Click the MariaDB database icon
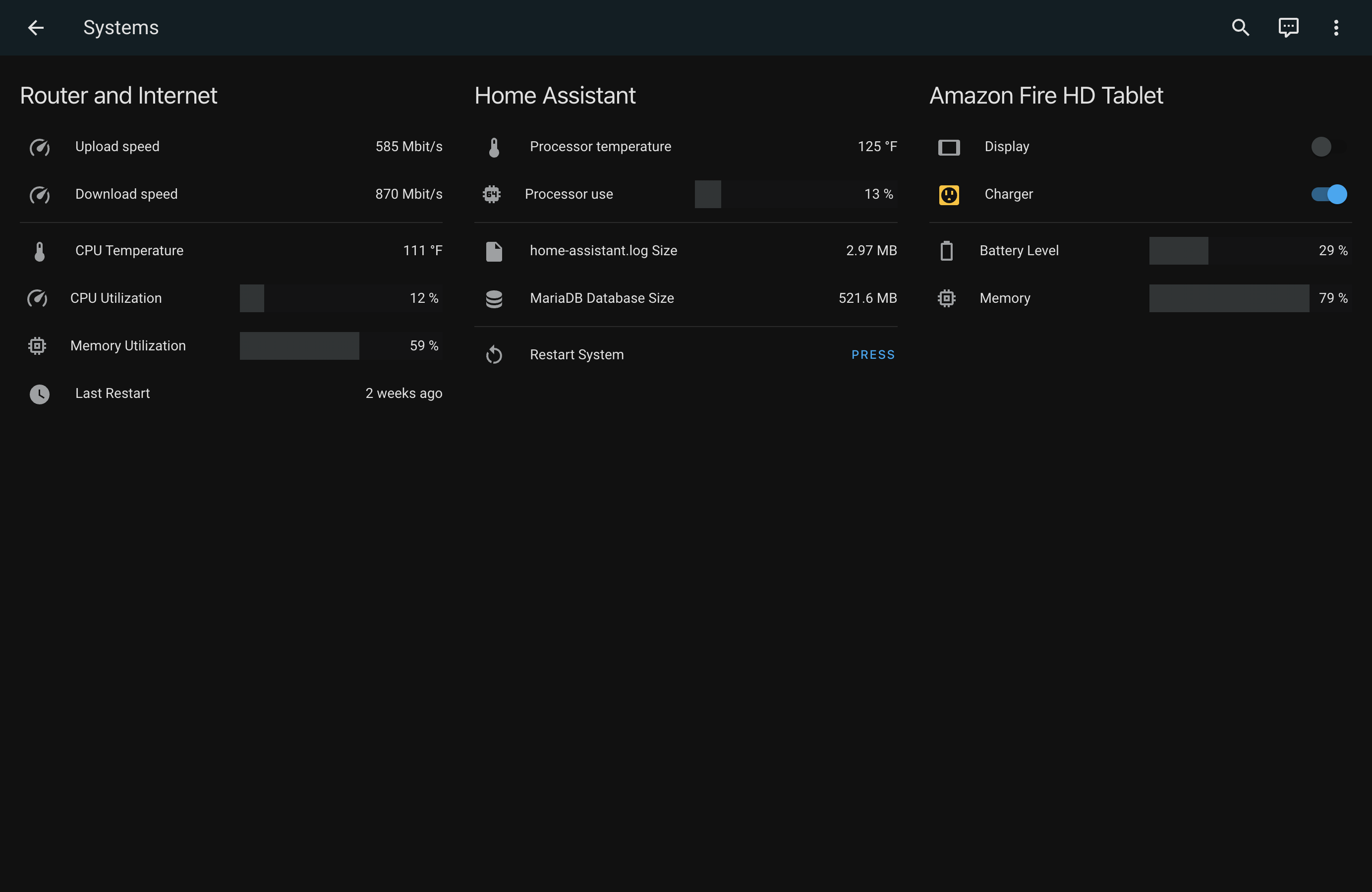This screenshot has height=892, width=1372. tap(494, 298)
